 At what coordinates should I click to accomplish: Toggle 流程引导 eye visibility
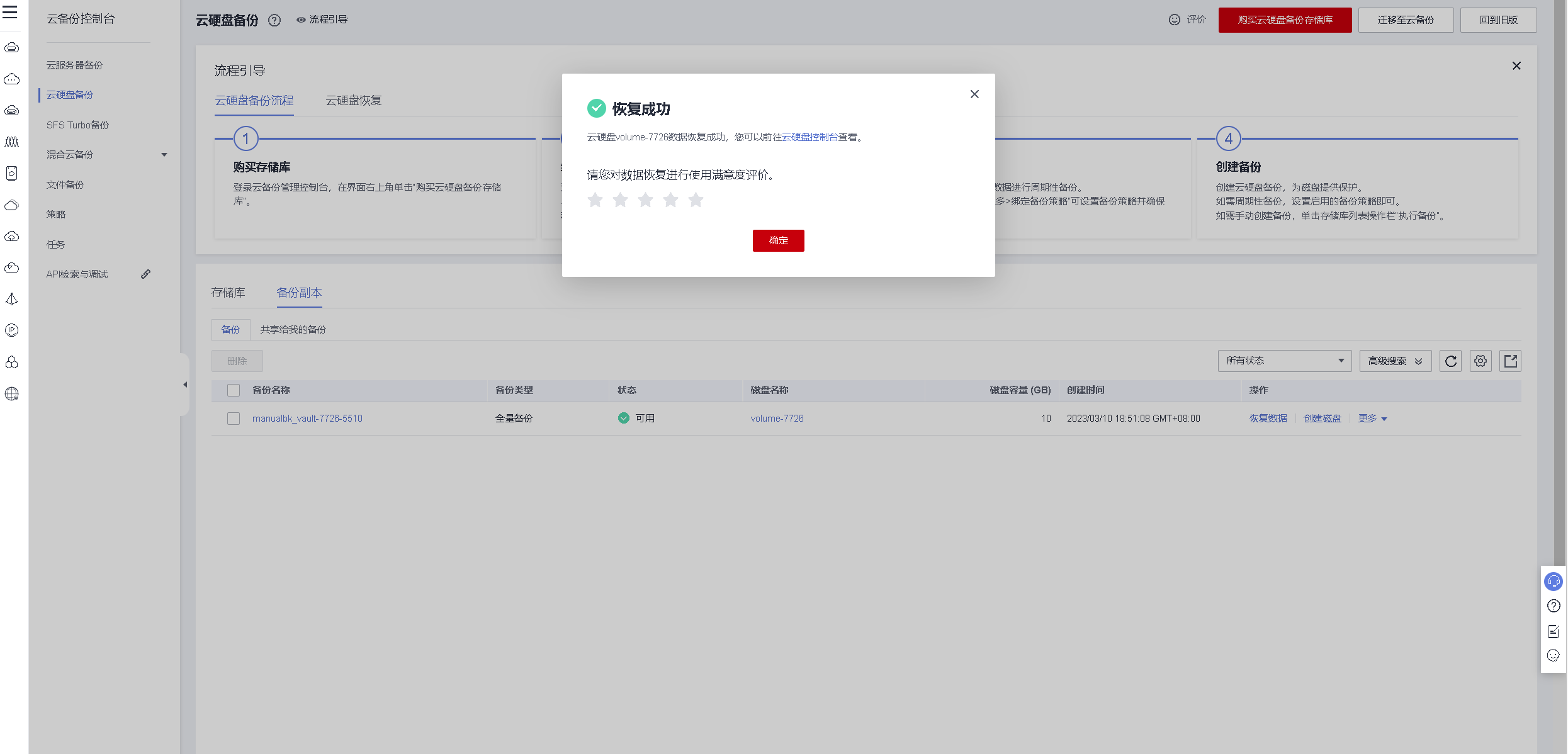tap(302, 20)
